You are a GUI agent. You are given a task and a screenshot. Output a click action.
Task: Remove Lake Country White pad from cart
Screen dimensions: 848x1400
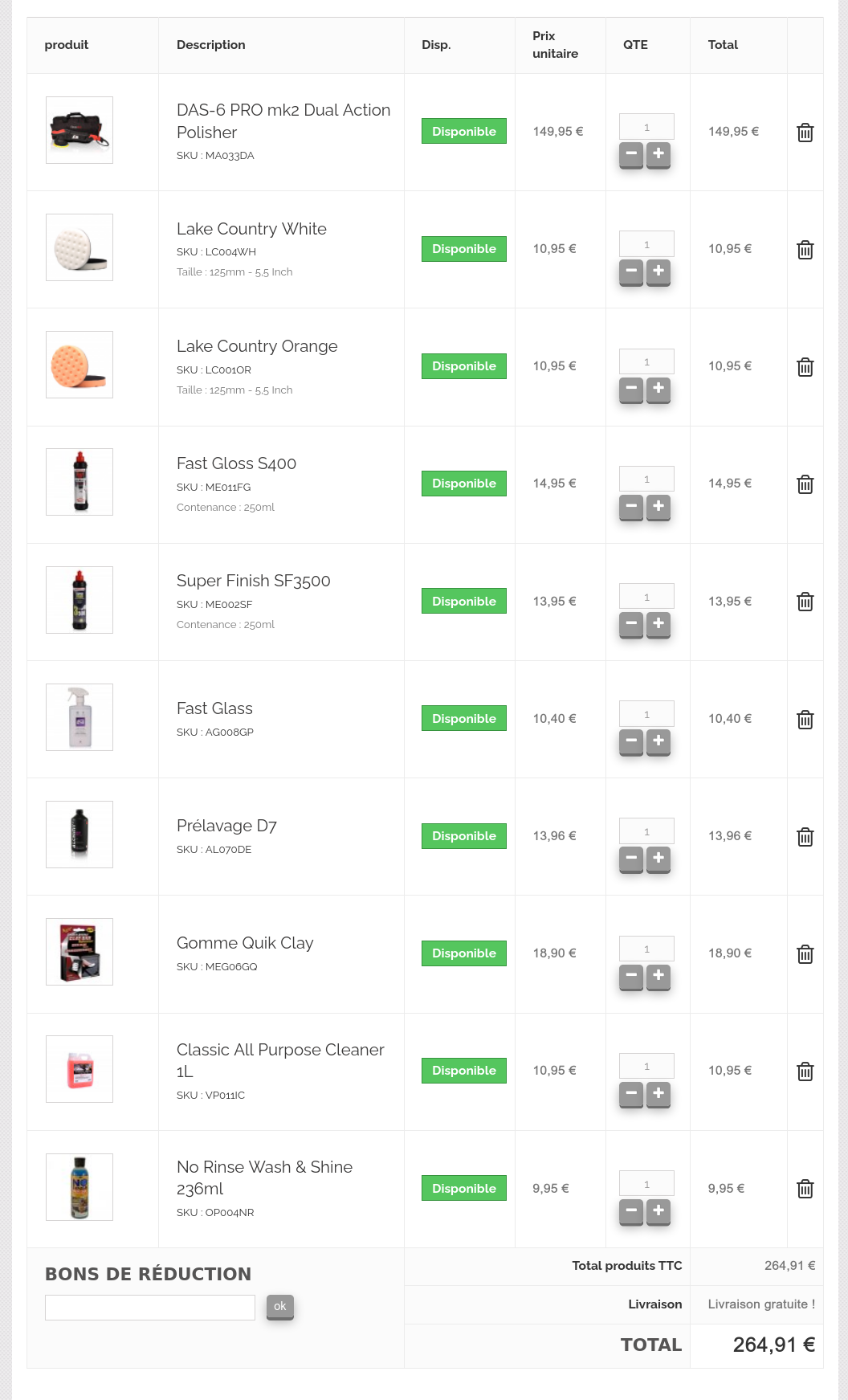tap(805, 250)
